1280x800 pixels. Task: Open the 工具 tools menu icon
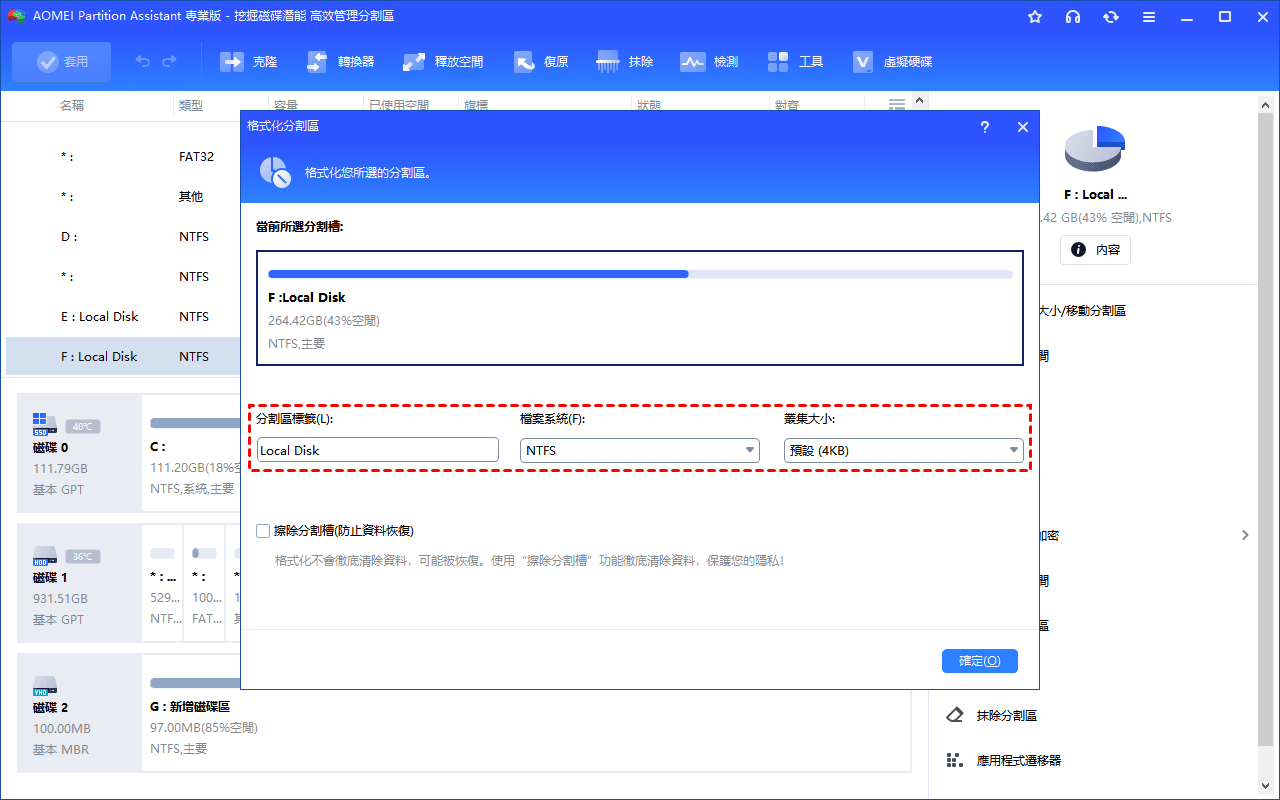pyautogui.click(x=778, y=62)
